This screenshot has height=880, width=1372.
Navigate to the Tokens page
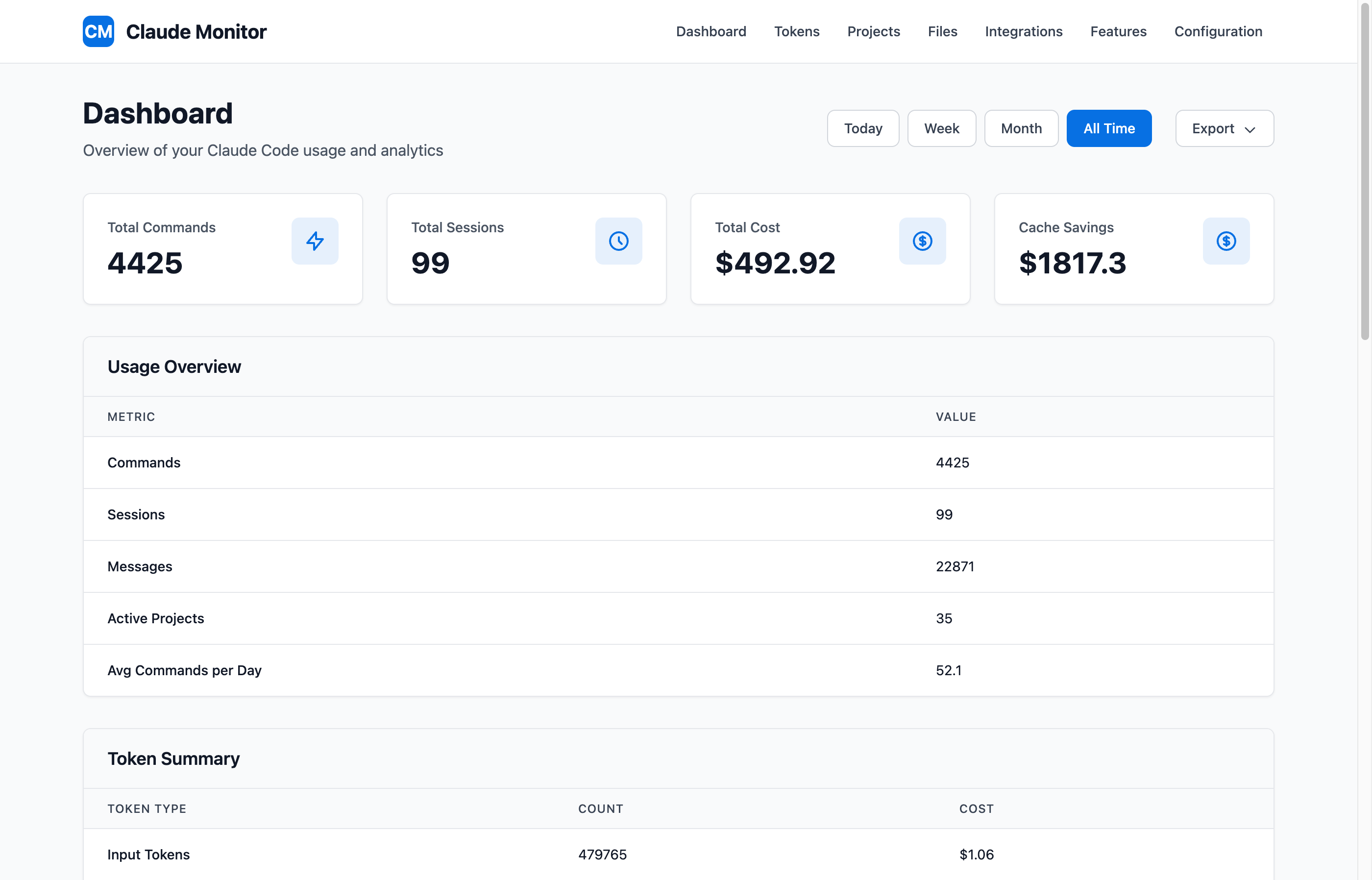797,31
